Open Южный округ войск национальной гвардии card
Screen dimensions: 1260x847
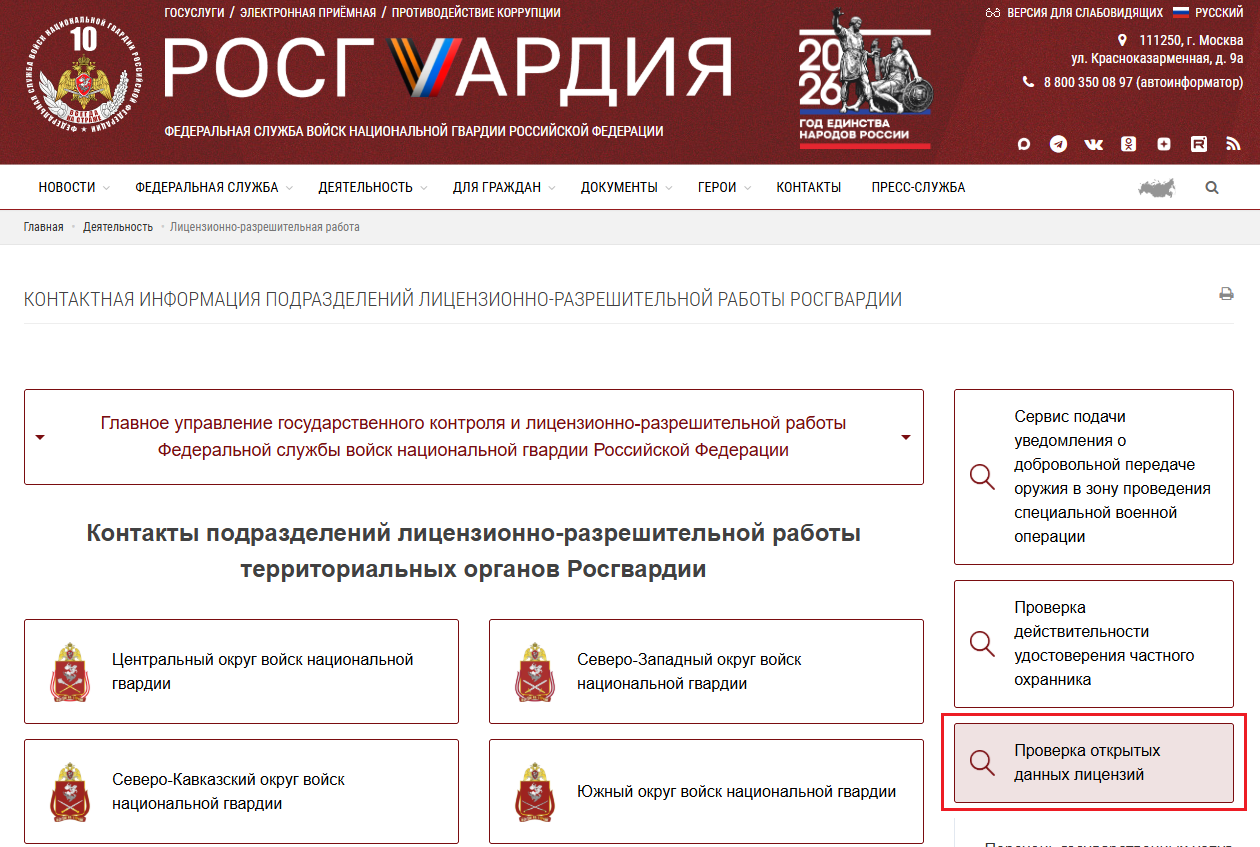pos(706,791)
